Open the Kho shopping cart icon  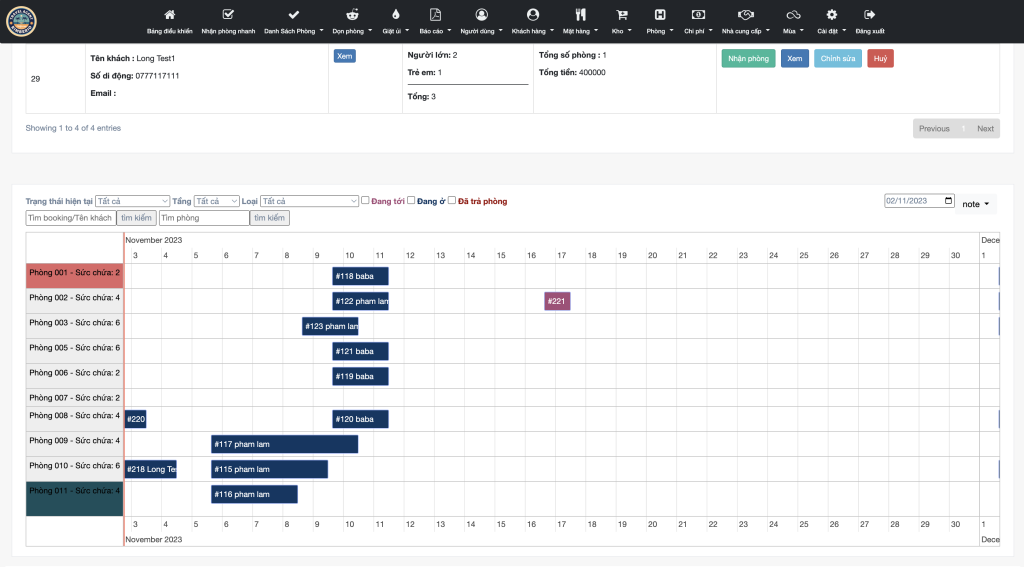tap(621, 14)
